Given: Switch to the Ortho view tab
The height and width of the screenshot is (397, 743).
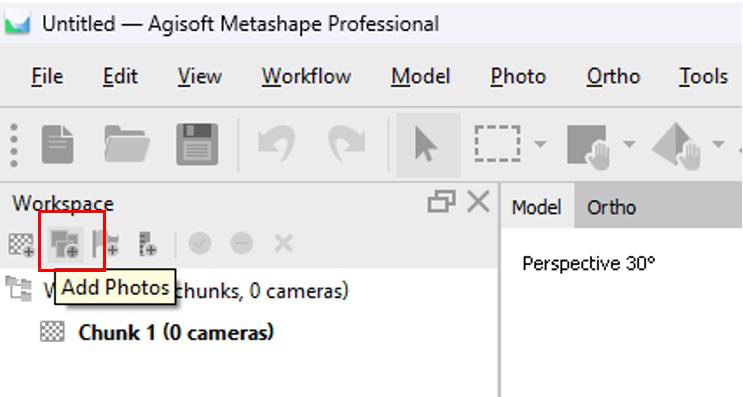Looking at the screenshot, I should [611, 207].
